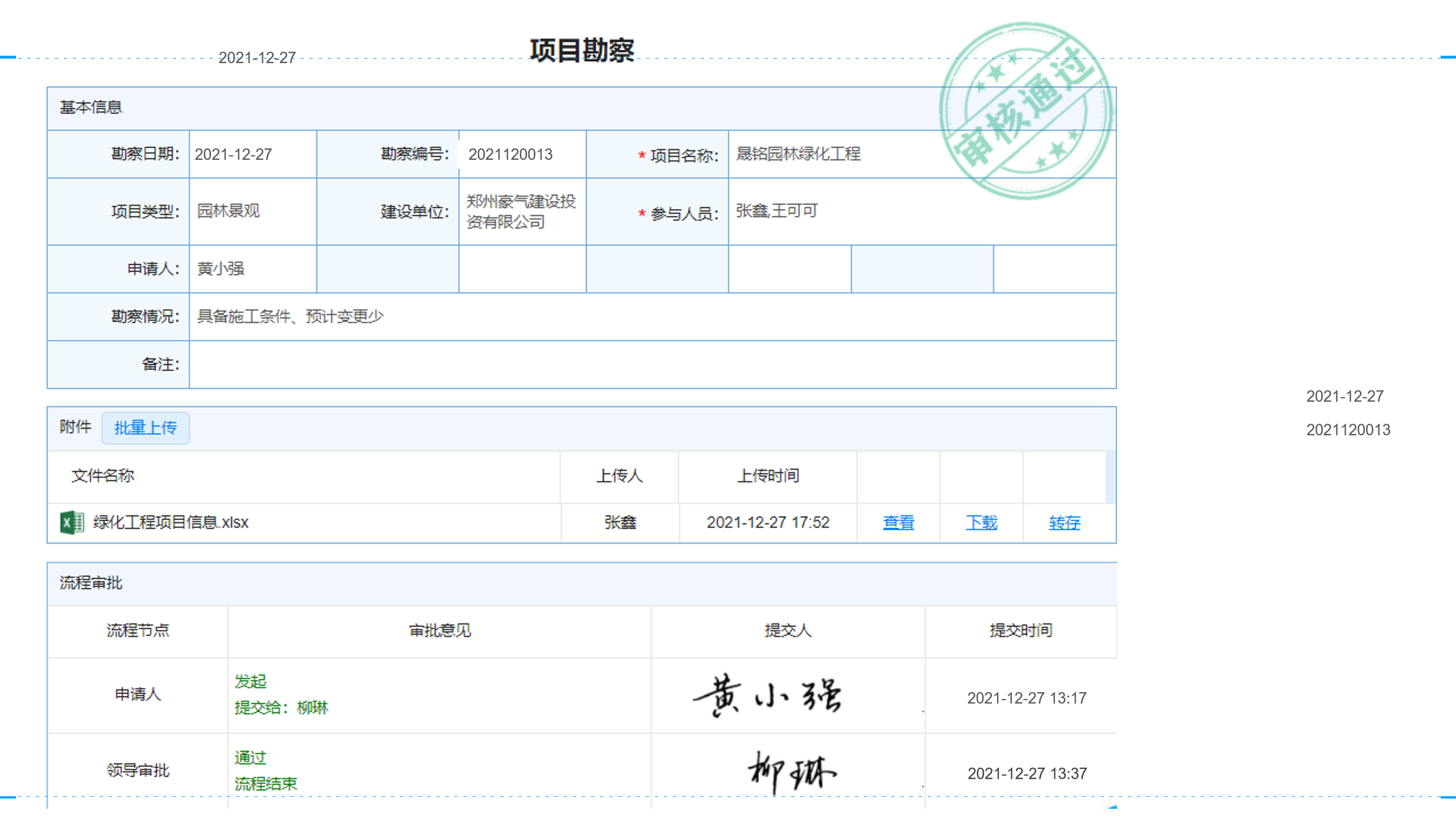This screenshot has width=1456, height=819.
Task: Click the 流程审批 section header
Action: pos(91,583)
